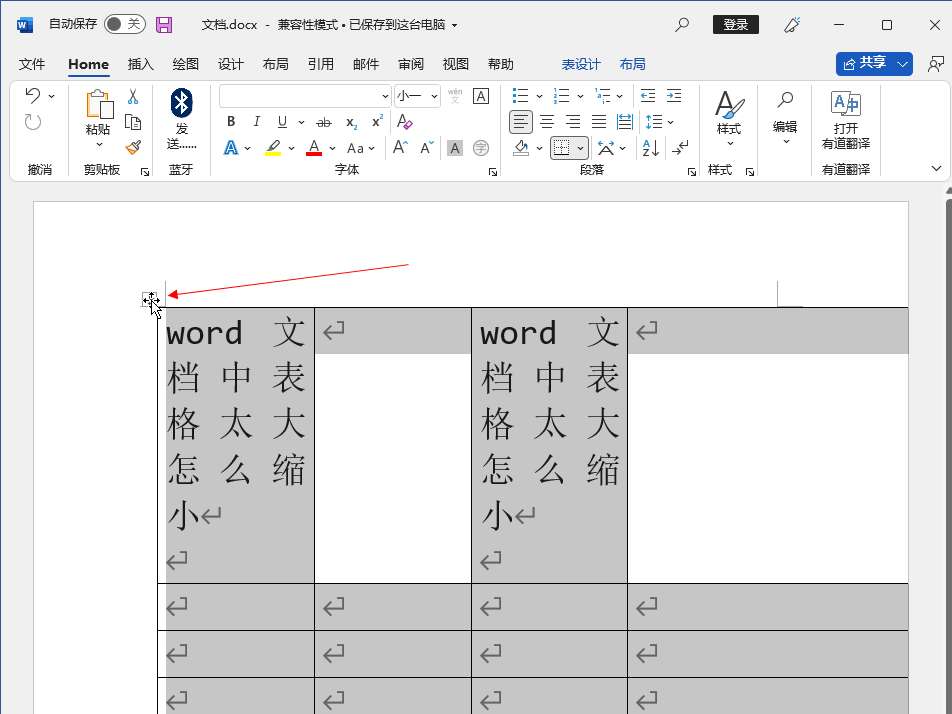Open the 文件 menu
Screen dimensions: 952x714
pos(32,64)
